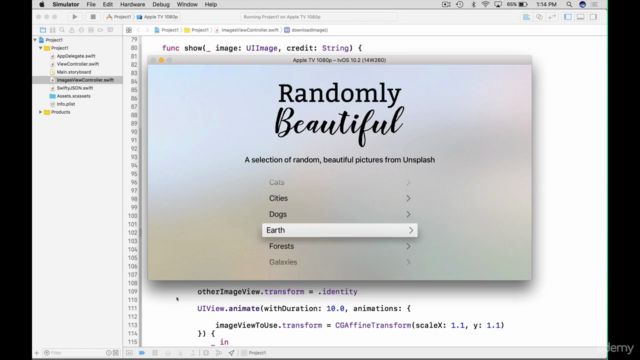Open the Debug menu
Image resolution: width=640 pixels, height=360 pixels.
161,4
